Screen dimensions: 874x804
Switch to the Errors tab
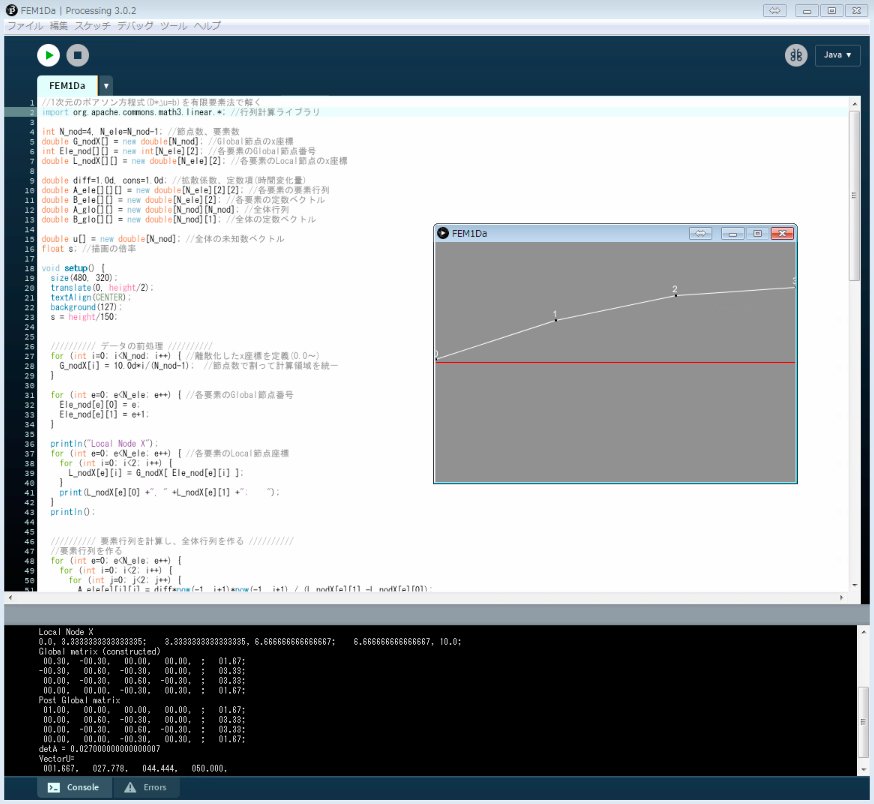pos(146,787)
